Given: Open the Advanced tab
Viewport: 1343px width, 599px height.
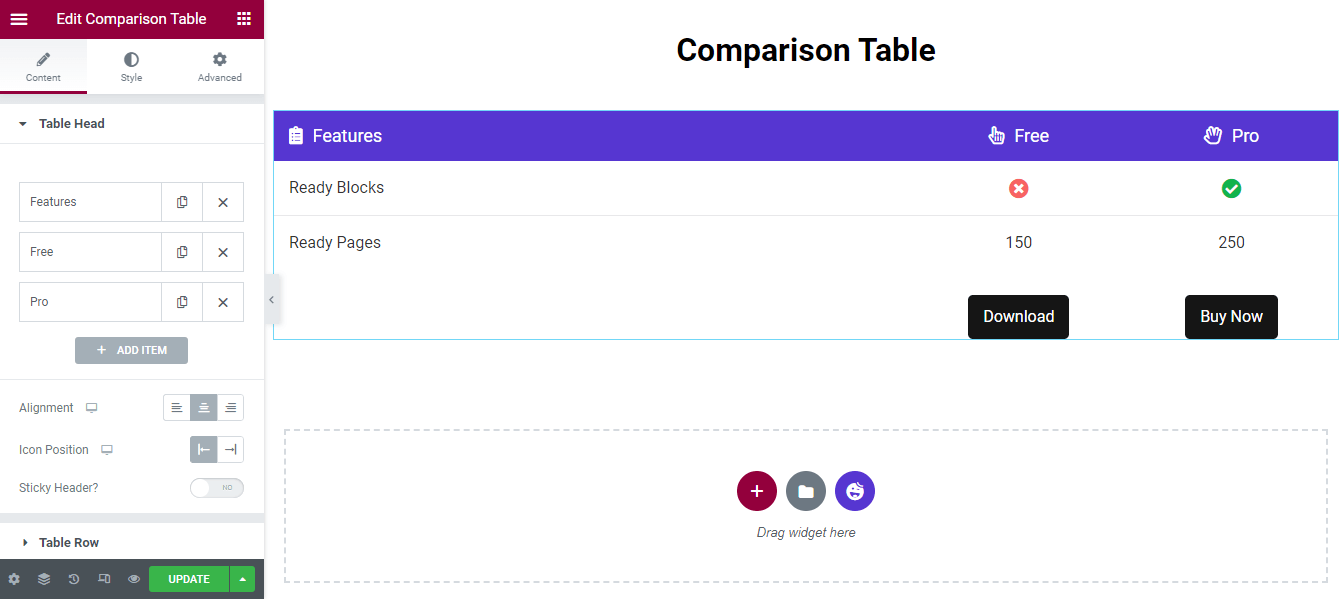Looking at the screenshot, I should [x=219, y=67].
